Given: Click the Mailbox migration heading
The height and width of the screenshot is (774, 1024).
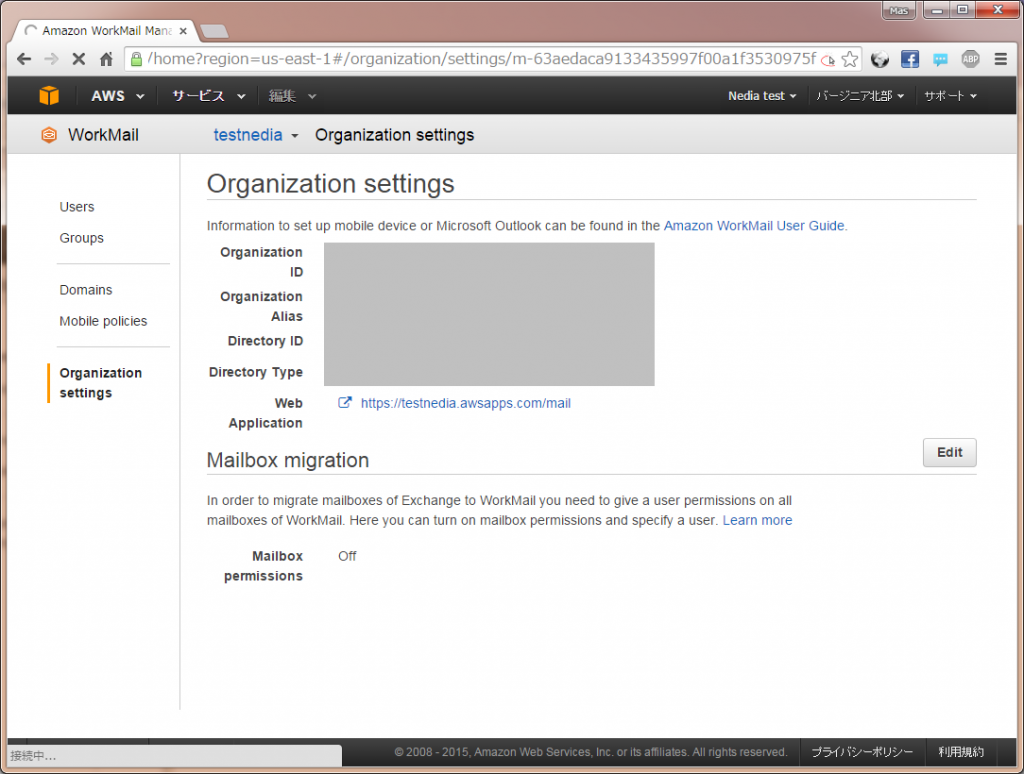Looking at the screenshot, I should (288, 460).
